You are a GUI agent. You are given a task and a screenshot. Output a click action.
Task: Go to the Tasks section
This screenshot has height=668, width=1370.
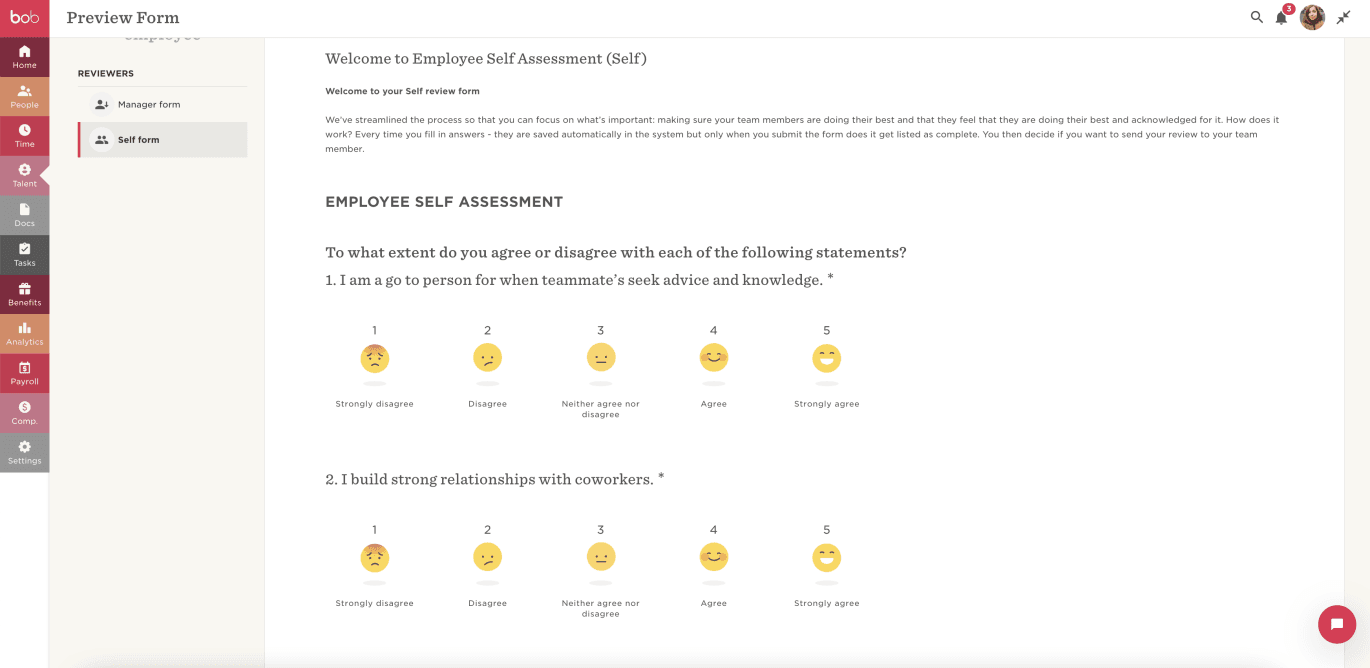point(24,255)
